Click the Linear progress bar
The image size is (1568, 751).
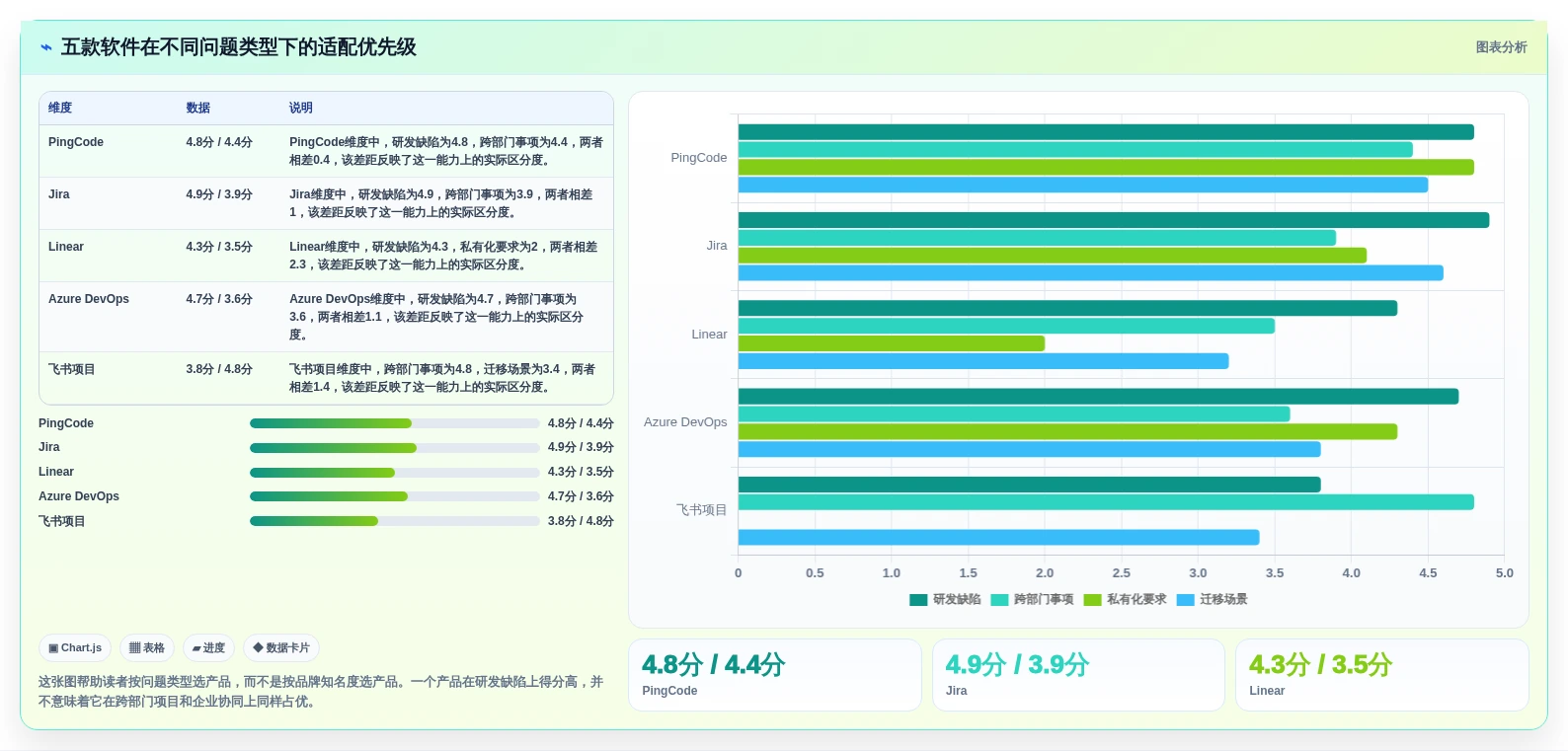(x=395, y=472)
